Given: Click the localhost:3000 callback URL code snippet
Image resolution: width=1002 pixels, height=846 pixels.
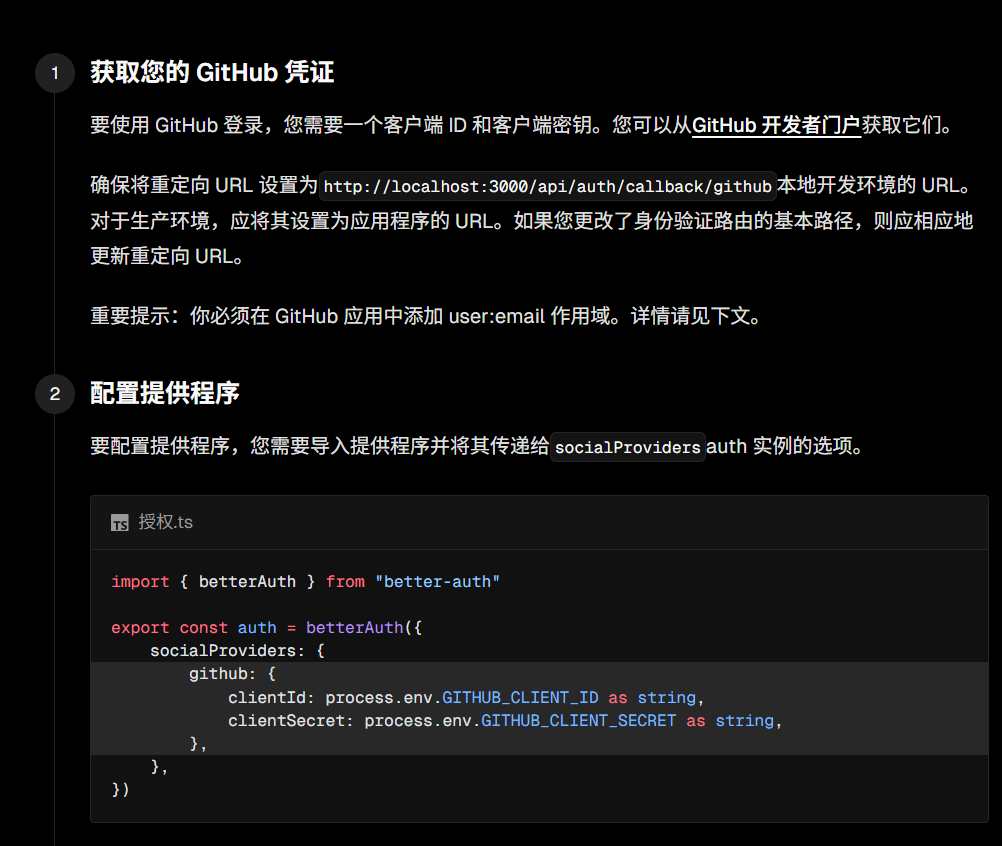Looking at the screenshot, I should [548, 187].
